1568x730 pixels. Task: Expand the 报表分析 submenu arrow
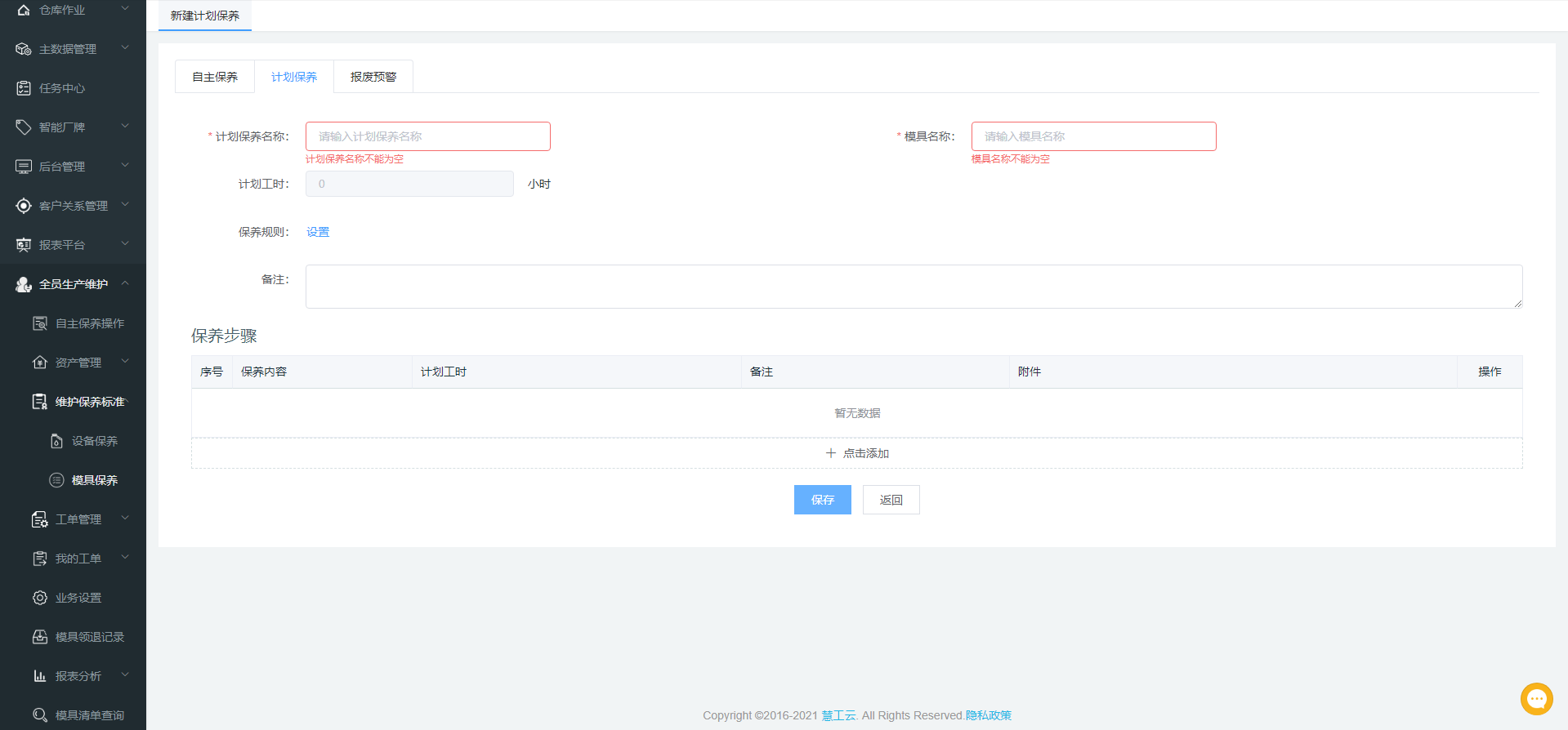click(125, 675)
